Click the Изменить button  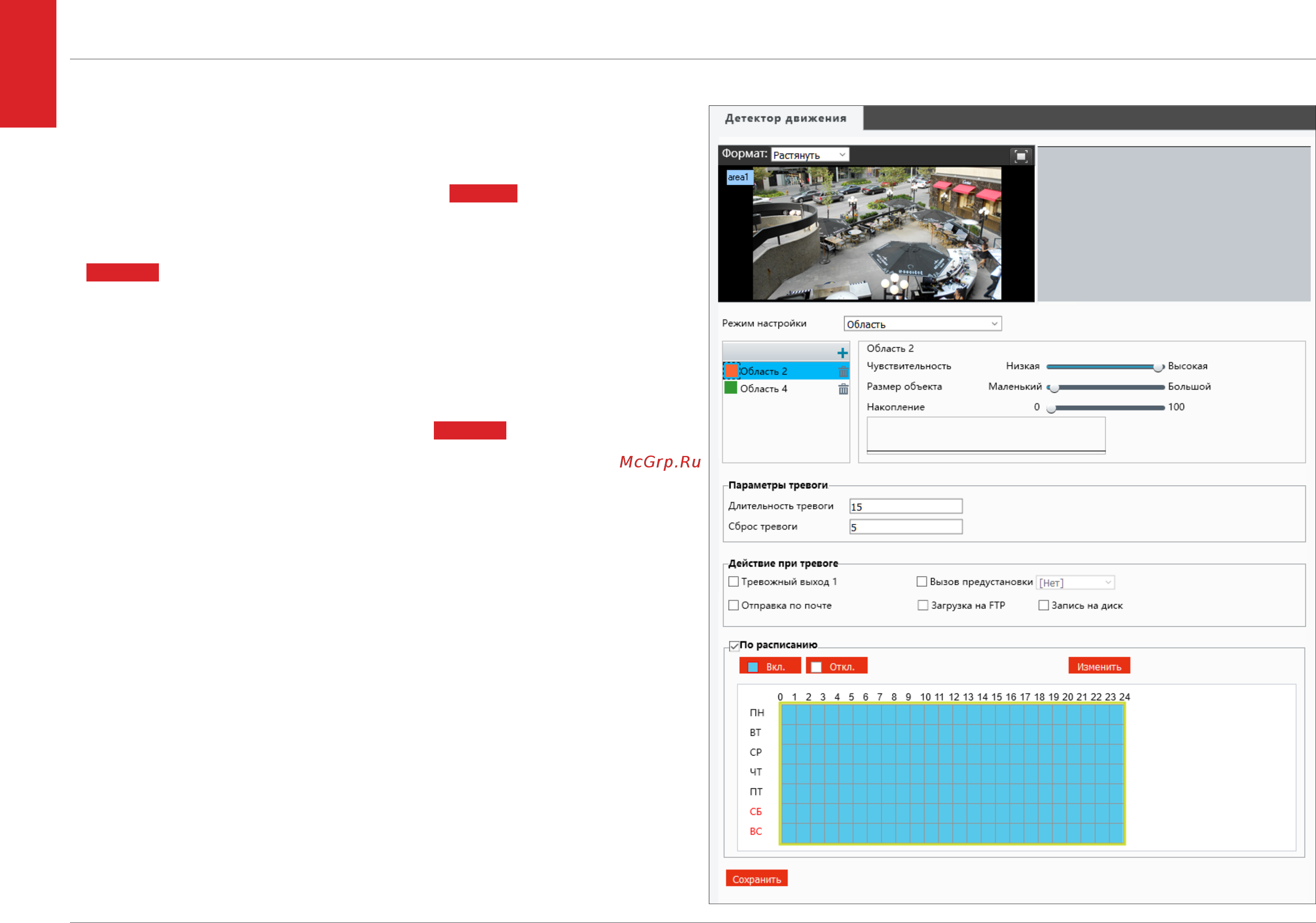[x=1099, y=666]
